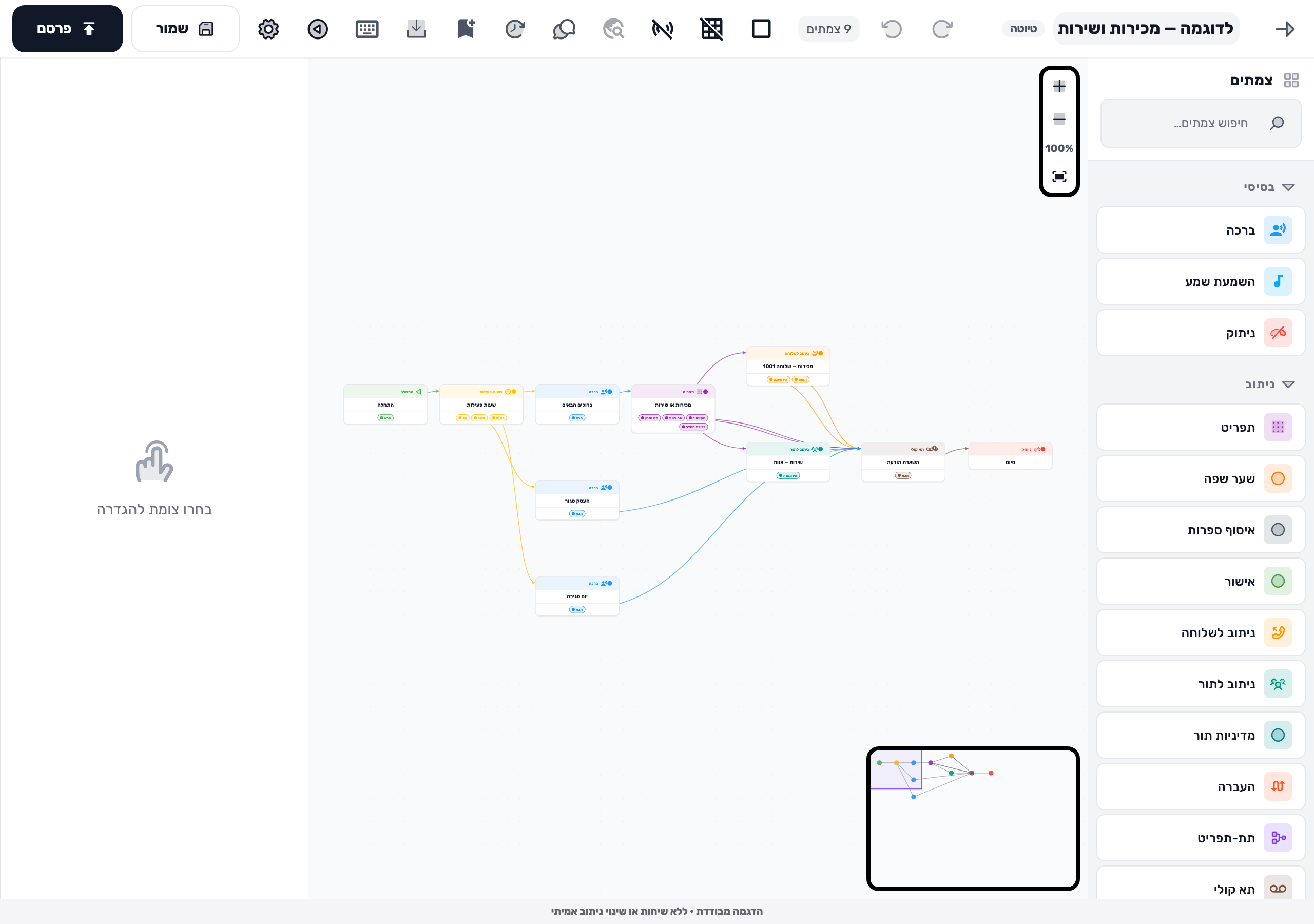This screenshot has width=1314, height=924.
Task: Zoom out with the minus button
Action: [1059, 119]
